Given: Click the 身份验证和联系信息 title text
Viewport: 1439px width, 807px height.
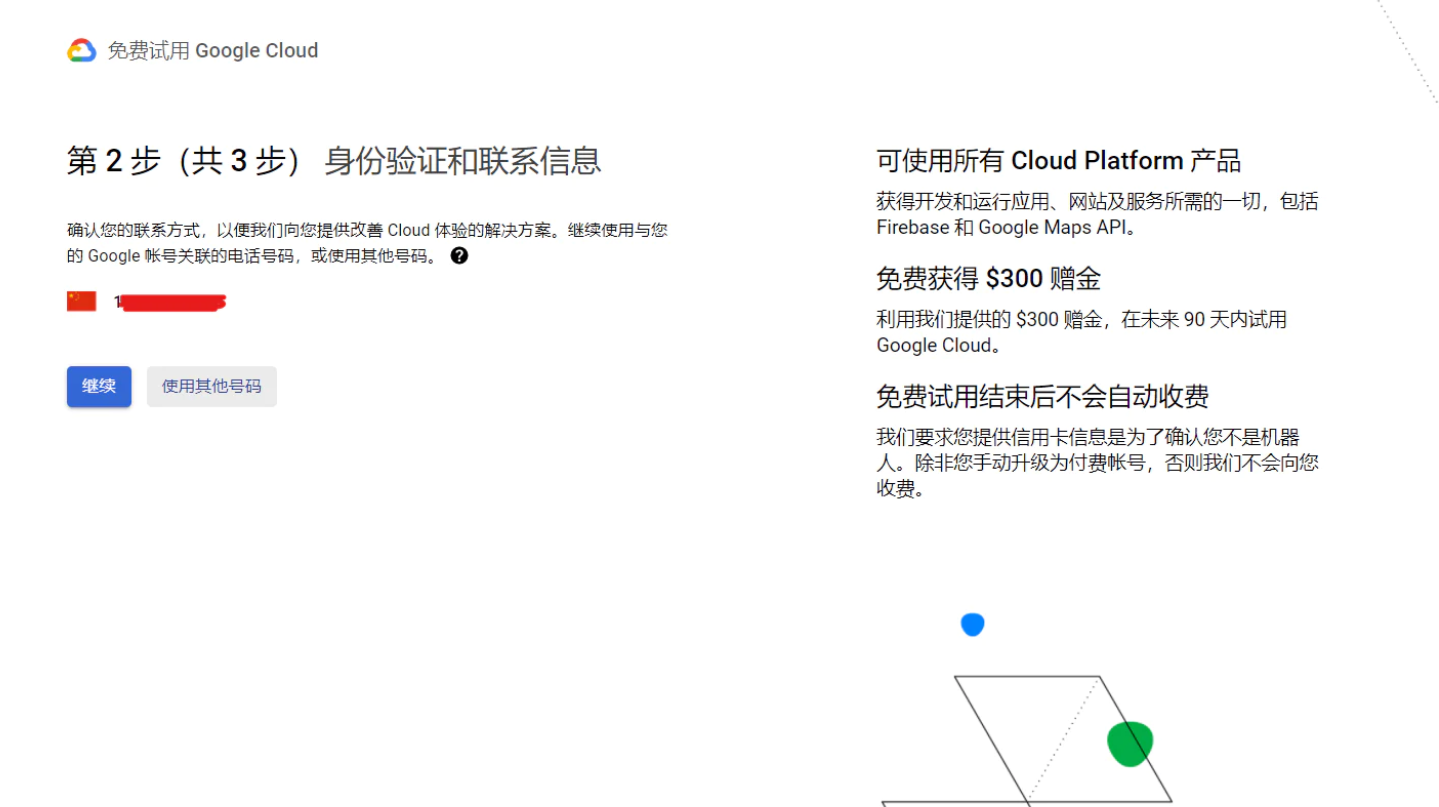Looking at the screenshot, I should pos(462,161).
